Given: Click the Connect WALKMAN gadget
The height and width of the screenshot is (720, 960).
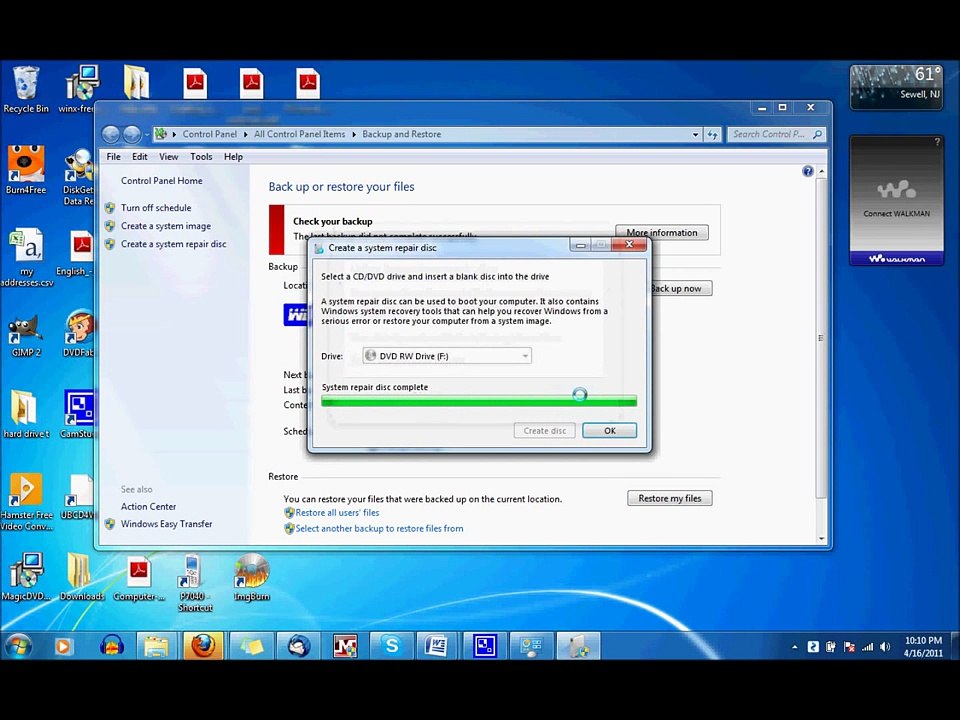Looking at the screenshot, I should (x=896, y=201).
